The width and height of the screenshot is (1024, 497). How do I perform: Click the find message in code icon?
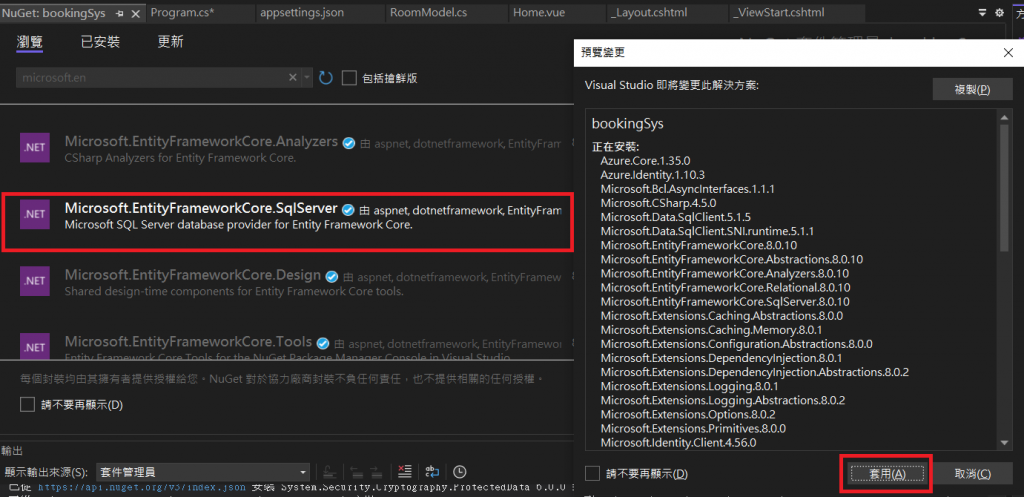330,472
